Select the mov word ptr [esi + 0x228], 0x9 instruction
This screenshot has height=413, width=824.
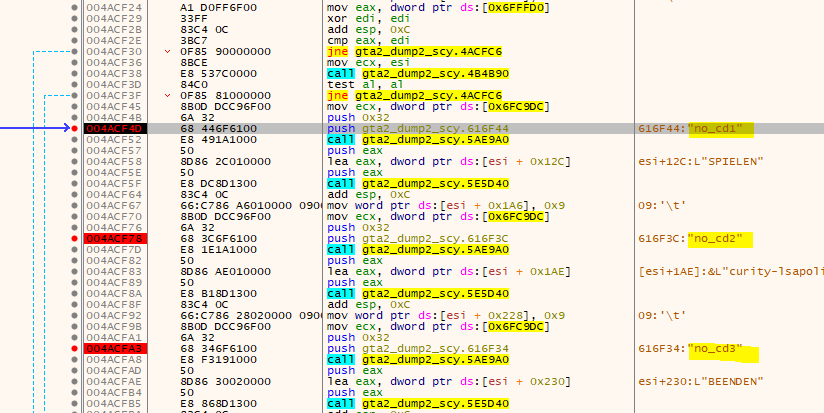pos(446,315)
